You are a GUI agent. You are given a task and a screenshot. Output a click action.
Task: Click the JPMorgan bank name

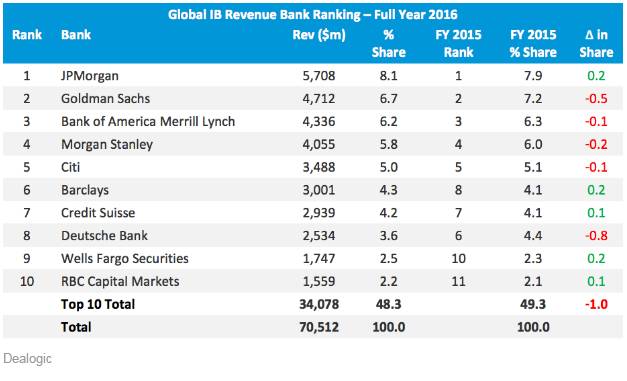pos(90,76)
